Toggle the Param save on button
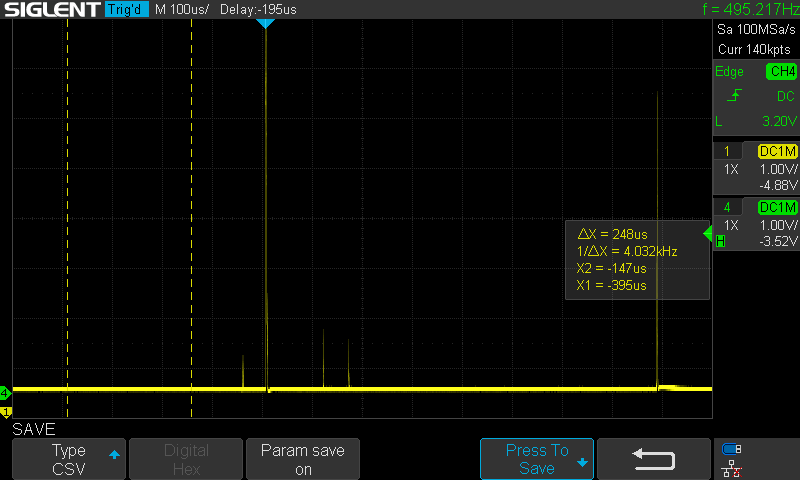 tap(303, 459)
